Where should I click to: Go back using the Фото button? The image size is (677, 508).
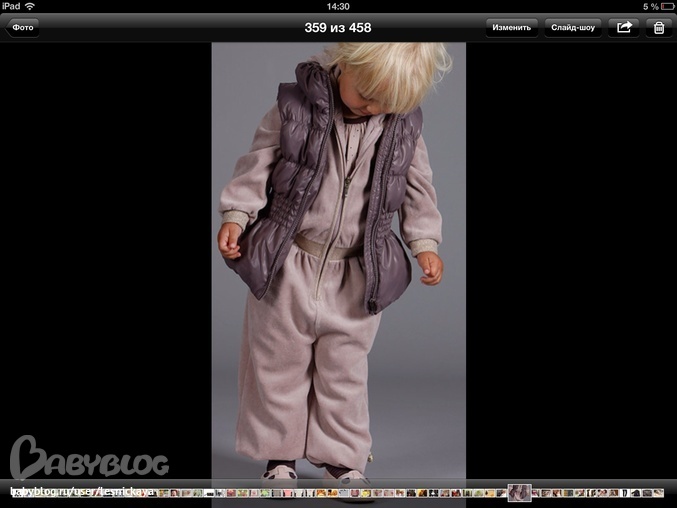click(x=22, y=28)
